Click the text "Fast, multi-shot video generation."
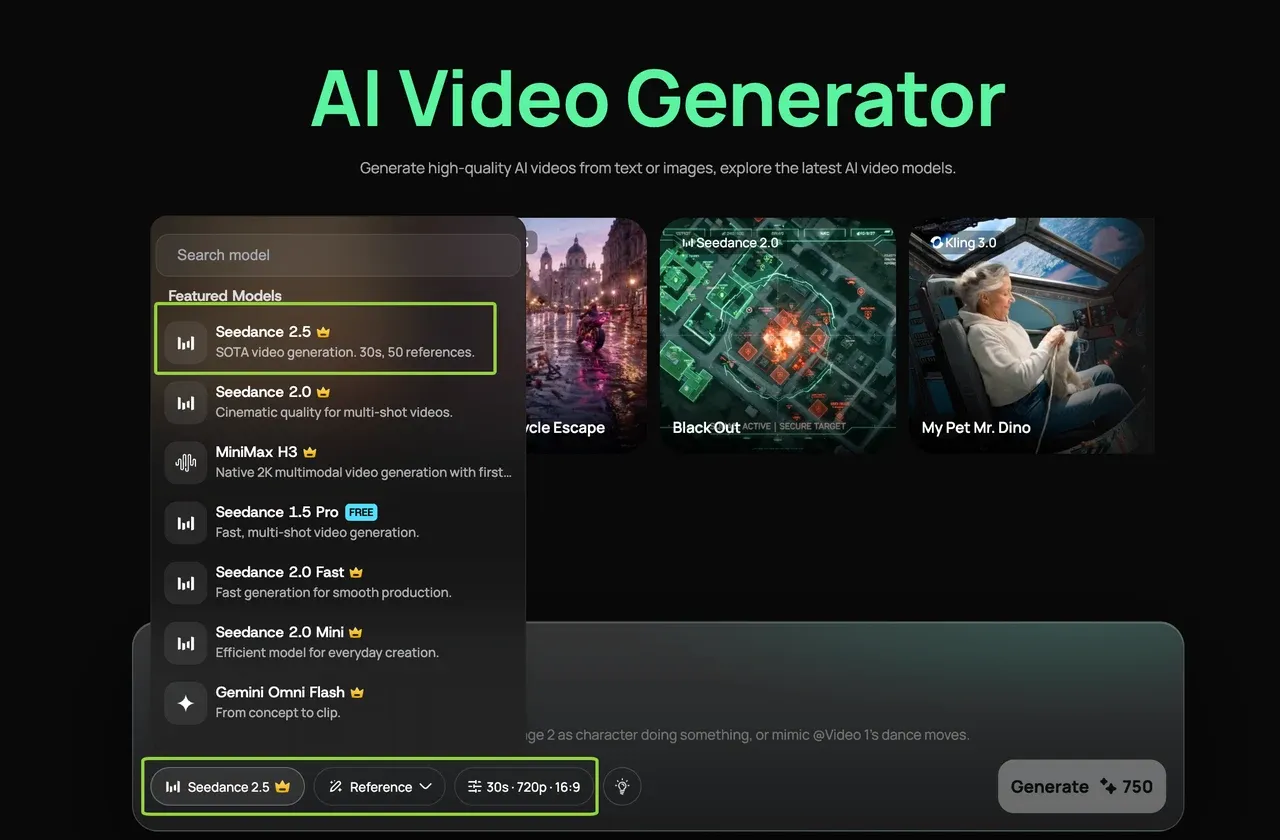Image resolution: width=1280 pixels, height=840 pixels. click(x=317, y=532)
